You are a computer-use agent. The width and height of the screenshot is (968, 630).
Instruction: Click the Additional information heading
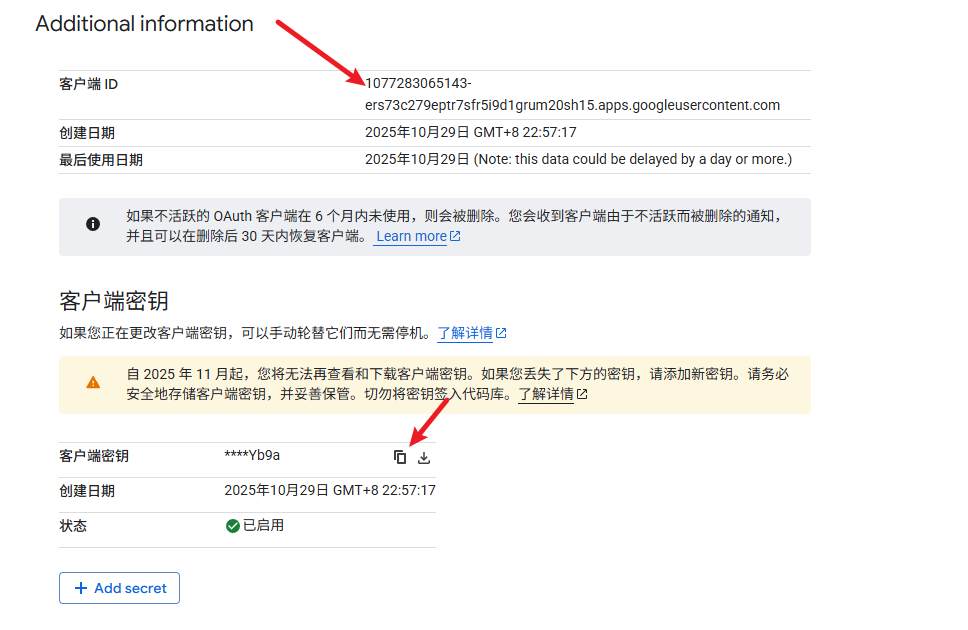click(144, 24)
